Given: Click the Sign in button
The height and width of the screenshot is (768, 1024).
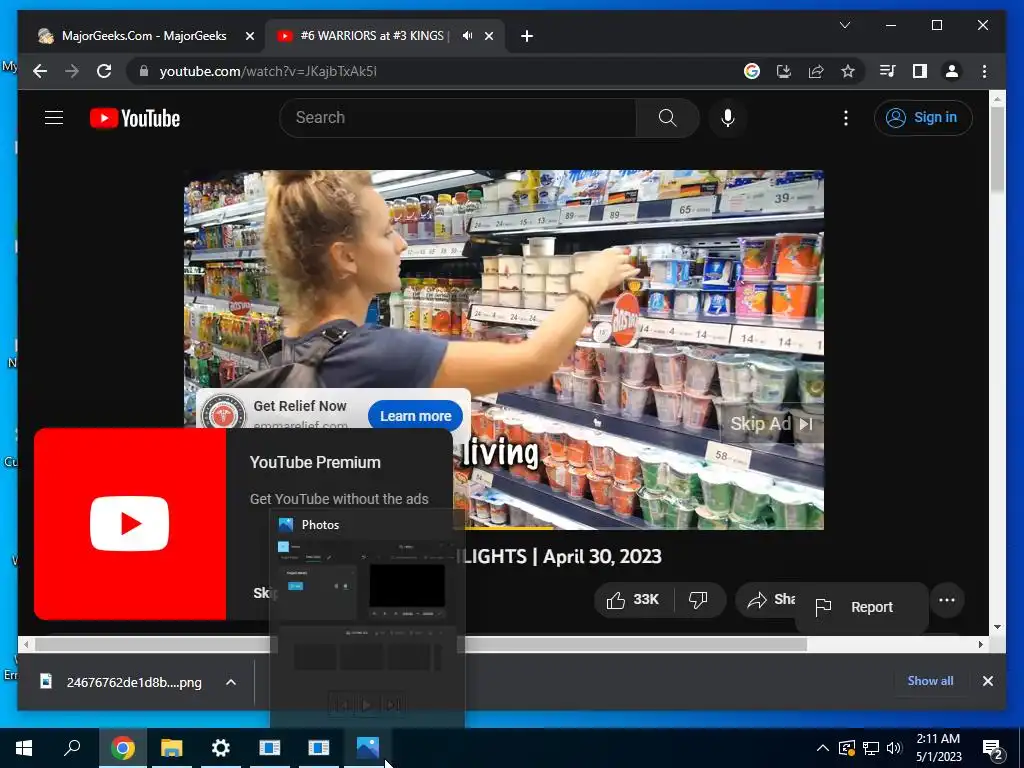Looking at the screenshot, I should pos(923,118).
